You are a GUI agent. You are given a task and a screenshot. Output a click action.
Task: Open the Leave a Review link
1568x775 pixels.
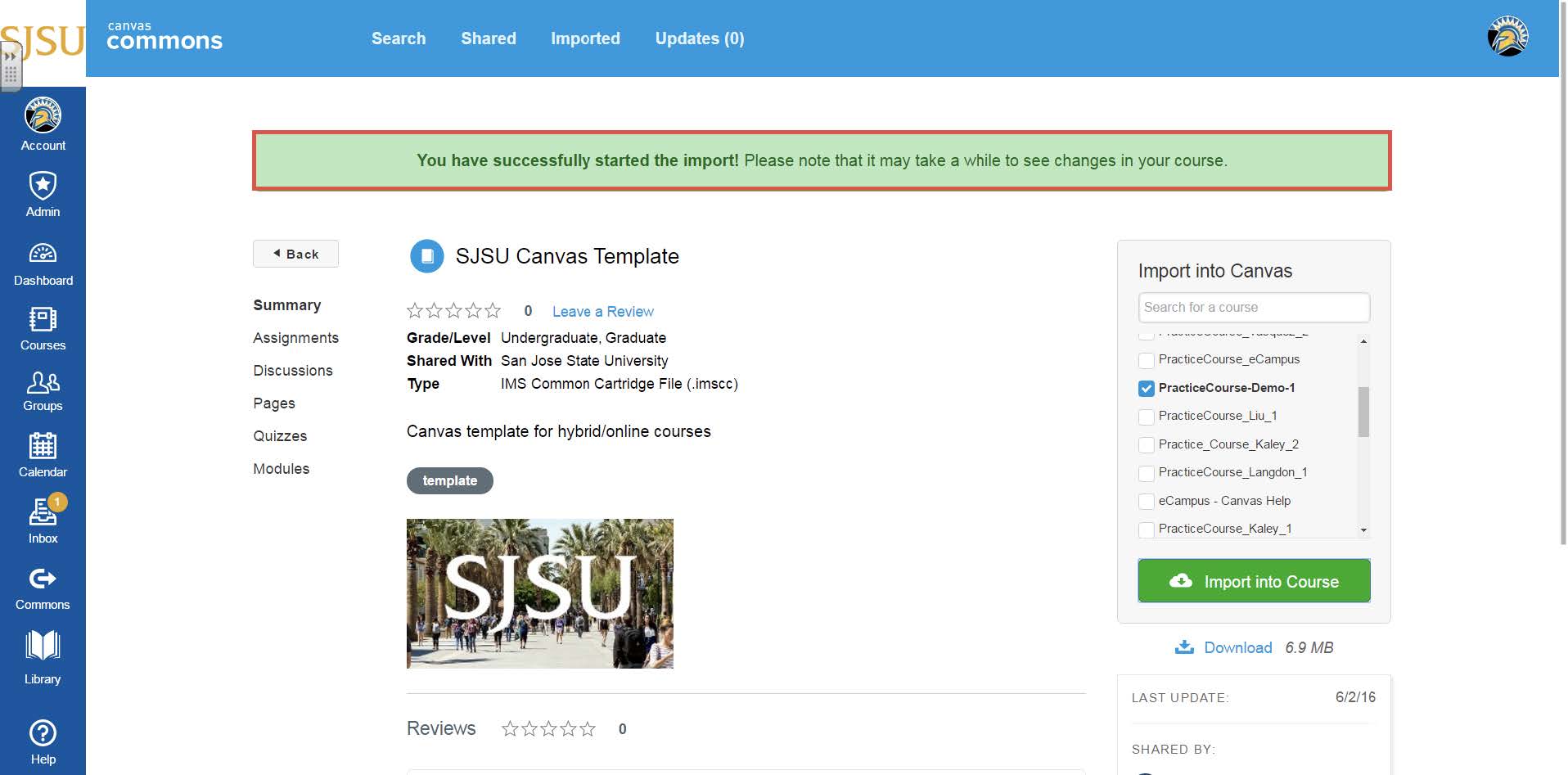tap(603, 311)
